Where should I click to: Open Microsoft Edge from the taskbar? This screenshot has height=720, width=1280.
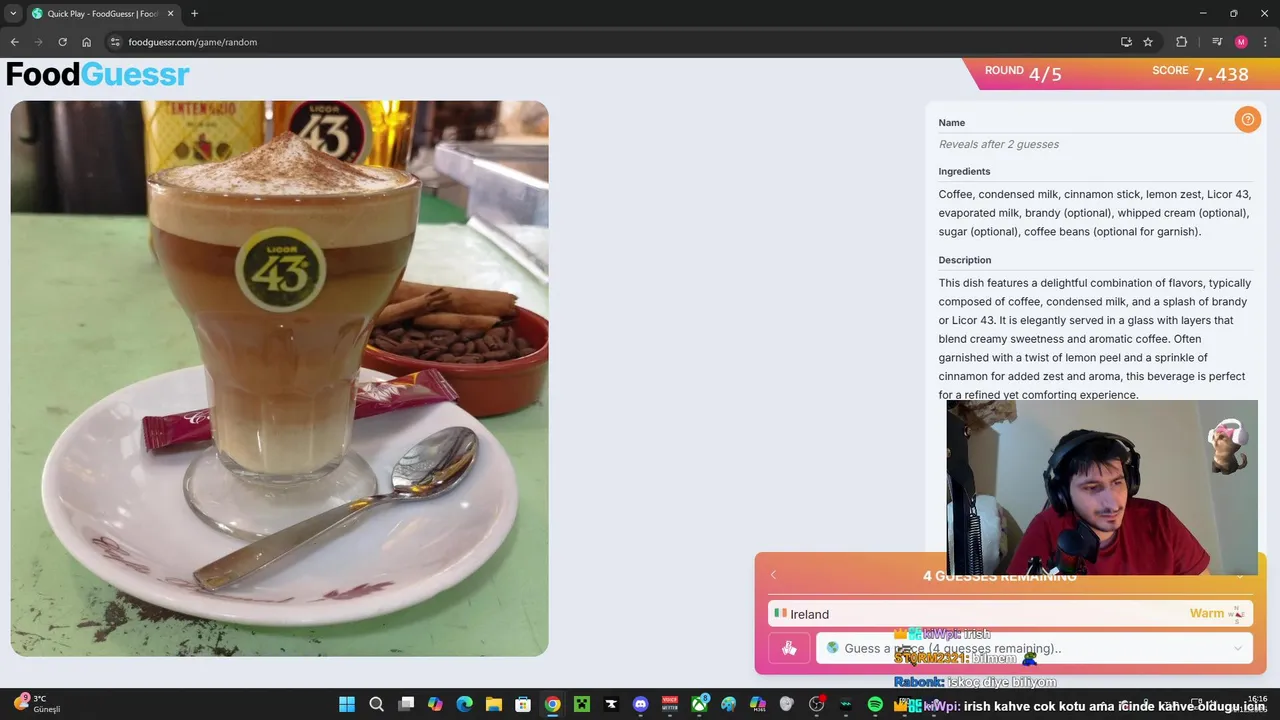pyautogui.click(x=464, y=704)
